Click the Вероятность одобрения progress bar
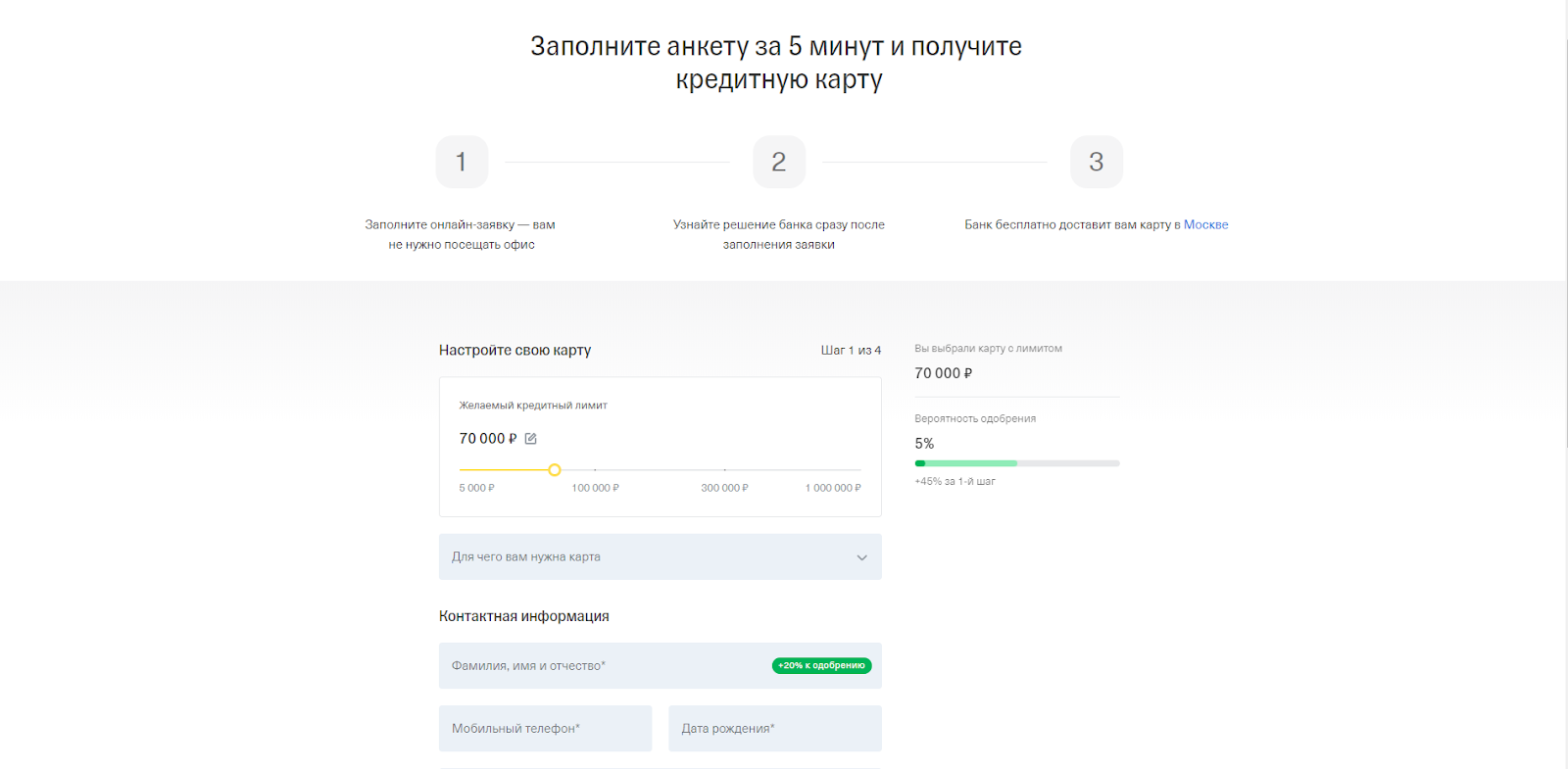This screenshot has width=1568, height=769. coord(1016,463)
